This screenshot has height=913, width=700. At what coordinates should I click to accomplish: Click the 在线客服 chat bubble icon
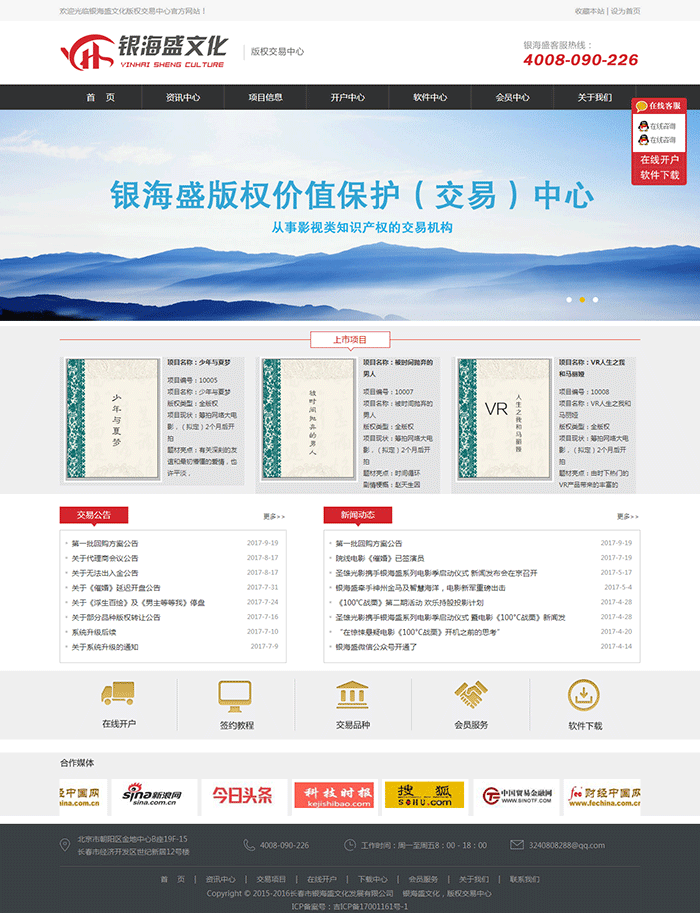(x=642, y=106)
